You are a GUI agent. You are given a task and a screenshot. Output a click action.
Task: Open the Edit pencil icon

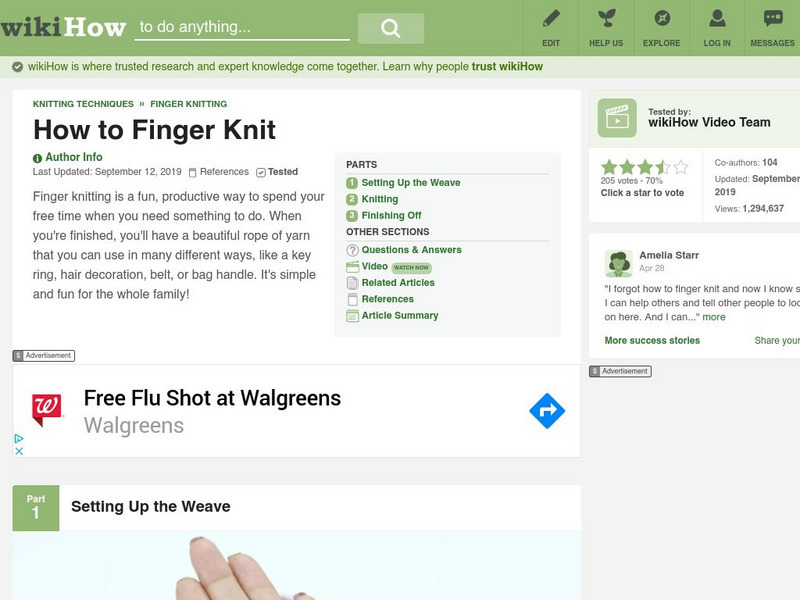pos(551,19)
